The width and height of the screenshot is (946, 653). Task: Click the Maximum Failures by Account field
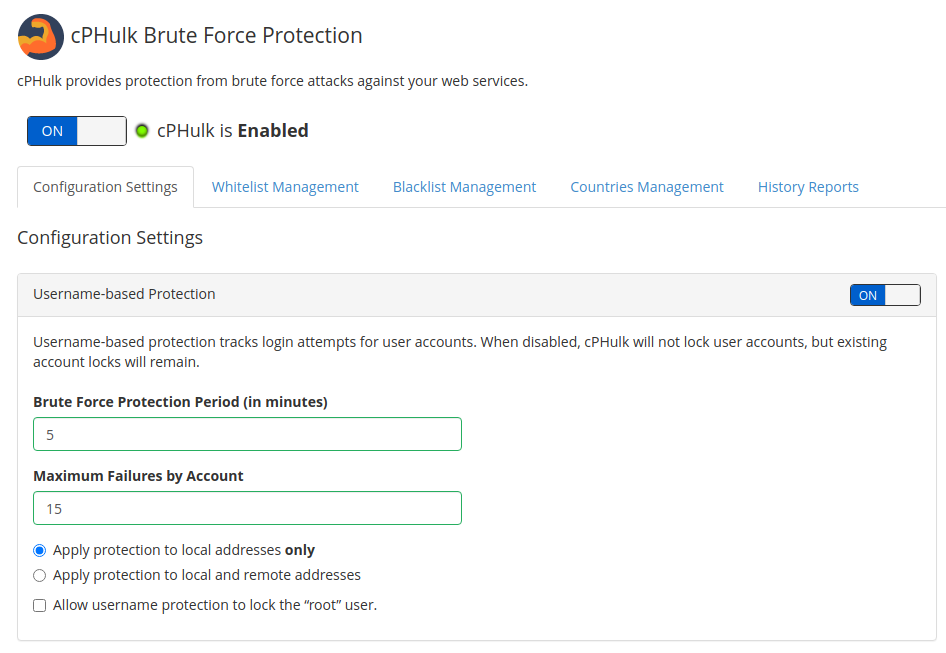(x=247, y=508)
